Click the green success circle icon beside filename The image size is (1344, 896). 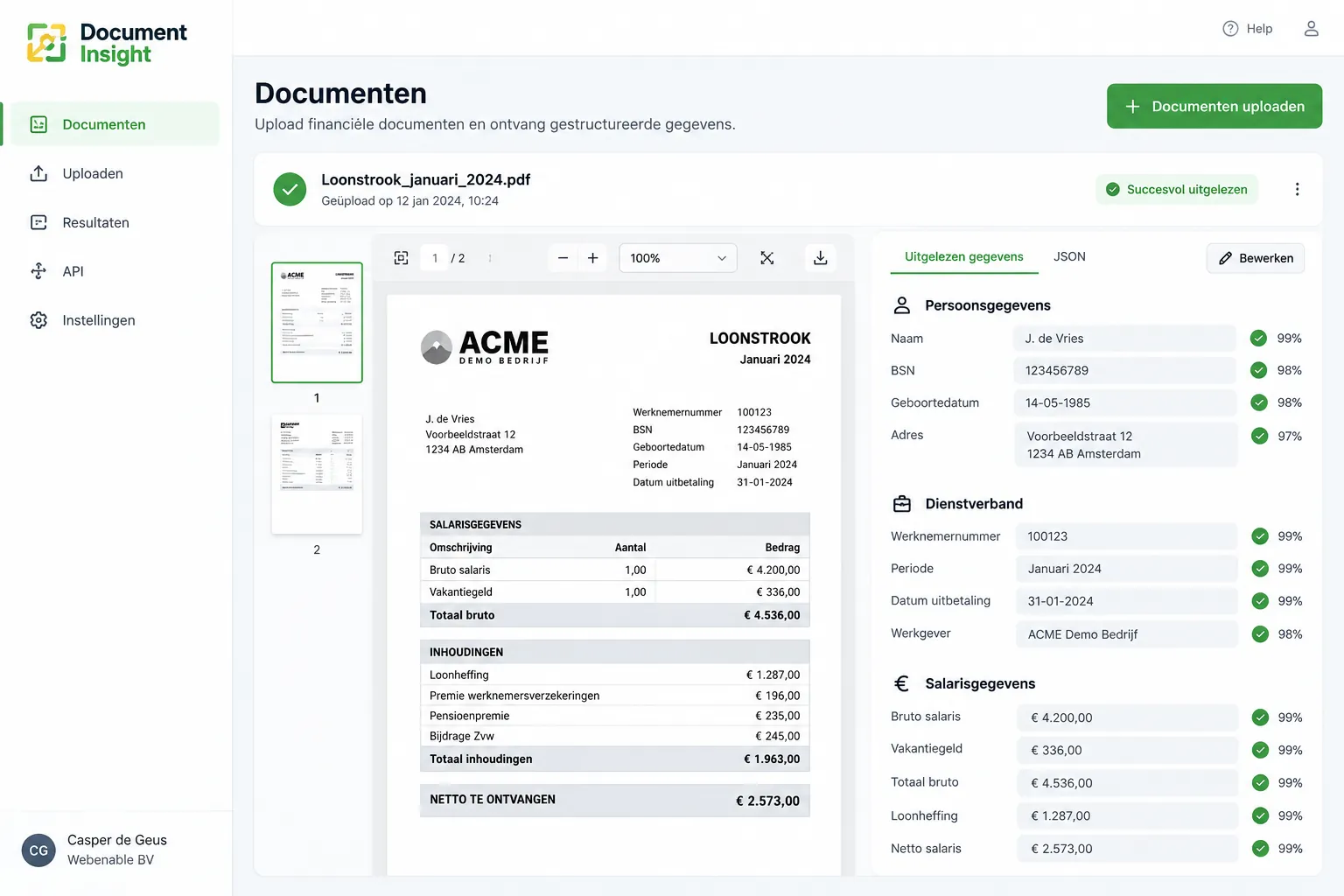290,189
